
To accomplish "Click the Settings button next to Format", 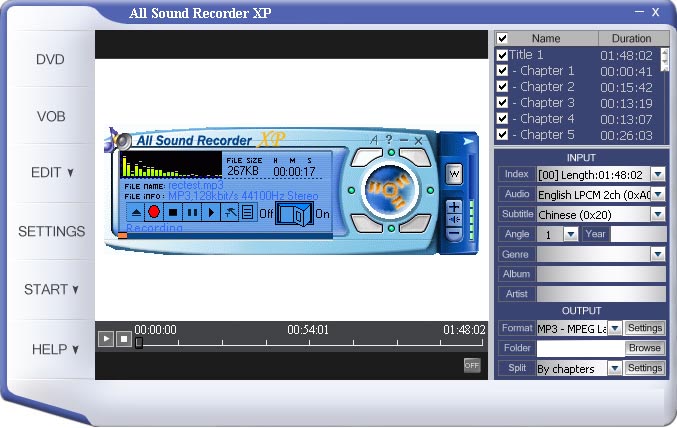I will pos(645,328).
